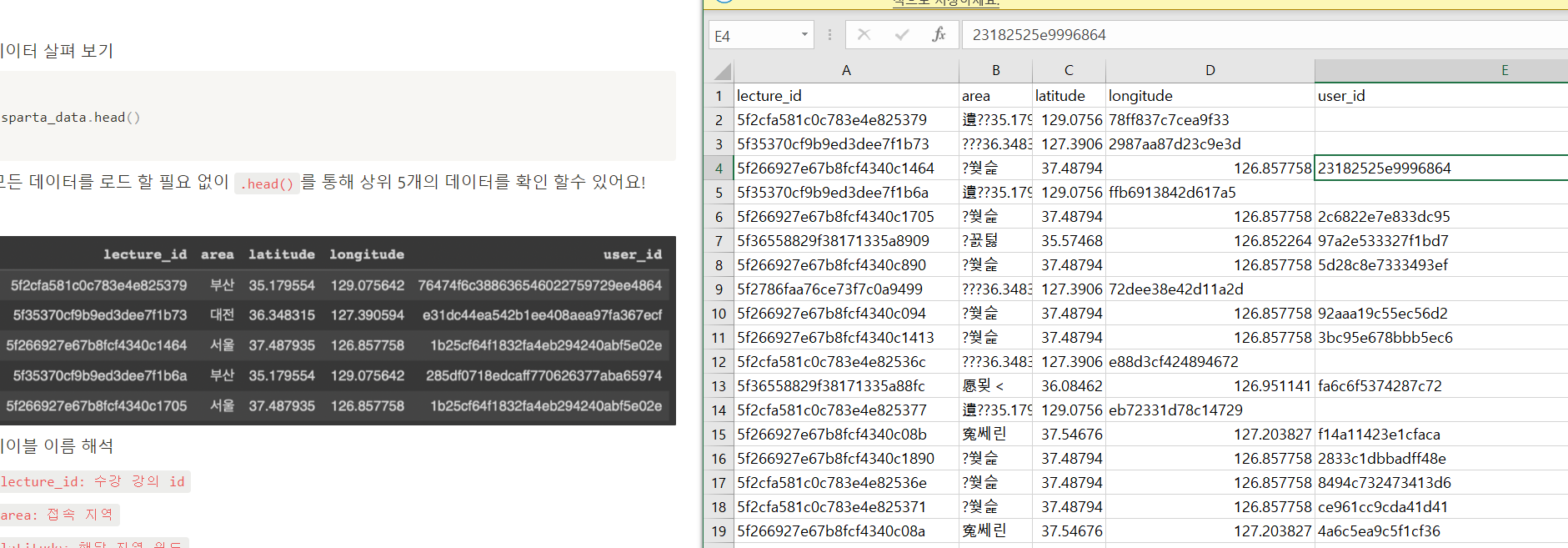Image resolution: width=1568 pixels, height=548 pixels.
Task: Select cell 5d28c8e7333493ef
Action: click(1441, 265)
